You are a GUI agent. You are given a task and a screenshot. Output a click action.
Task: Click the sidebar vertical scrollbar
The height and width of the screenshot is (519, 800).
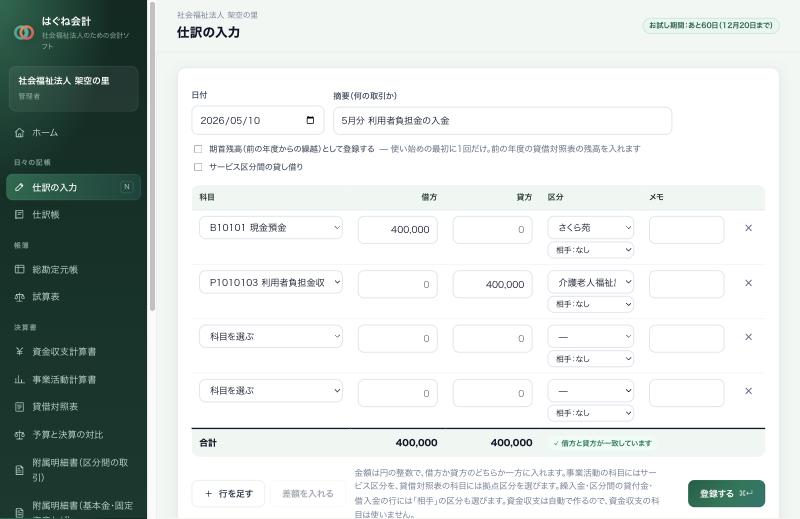[152, 157]
